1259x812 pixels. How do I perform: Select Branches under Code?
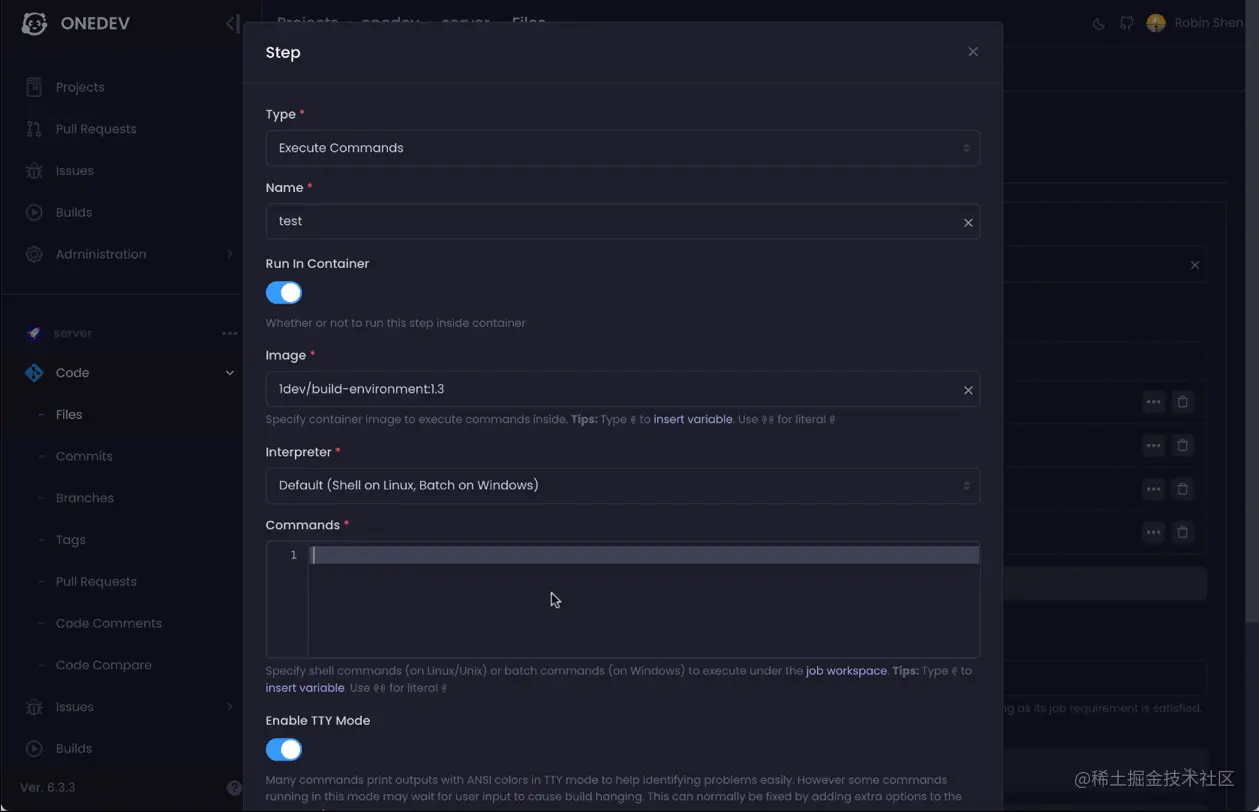click(85, 498)
